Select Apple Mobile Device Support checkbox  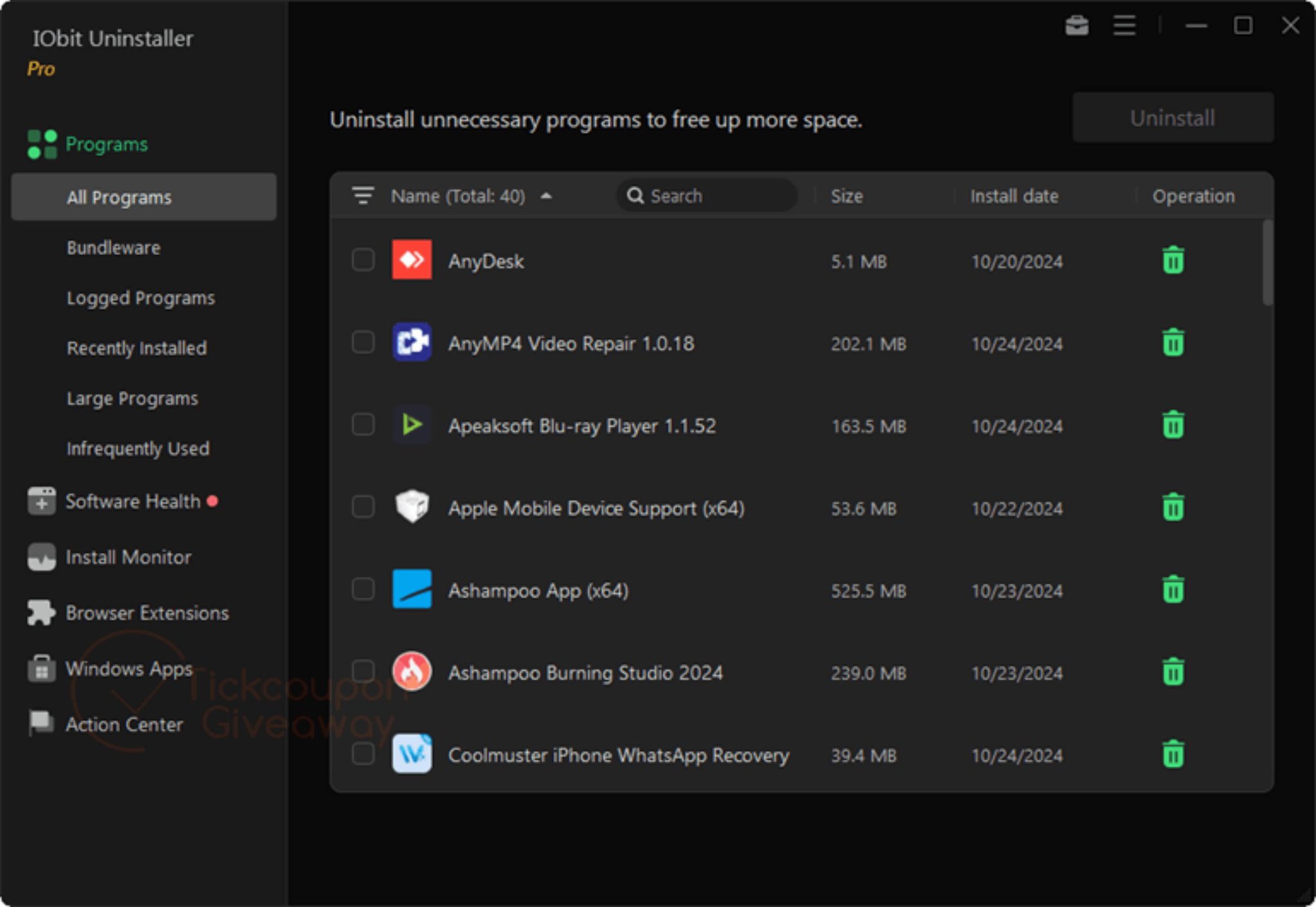362,507
